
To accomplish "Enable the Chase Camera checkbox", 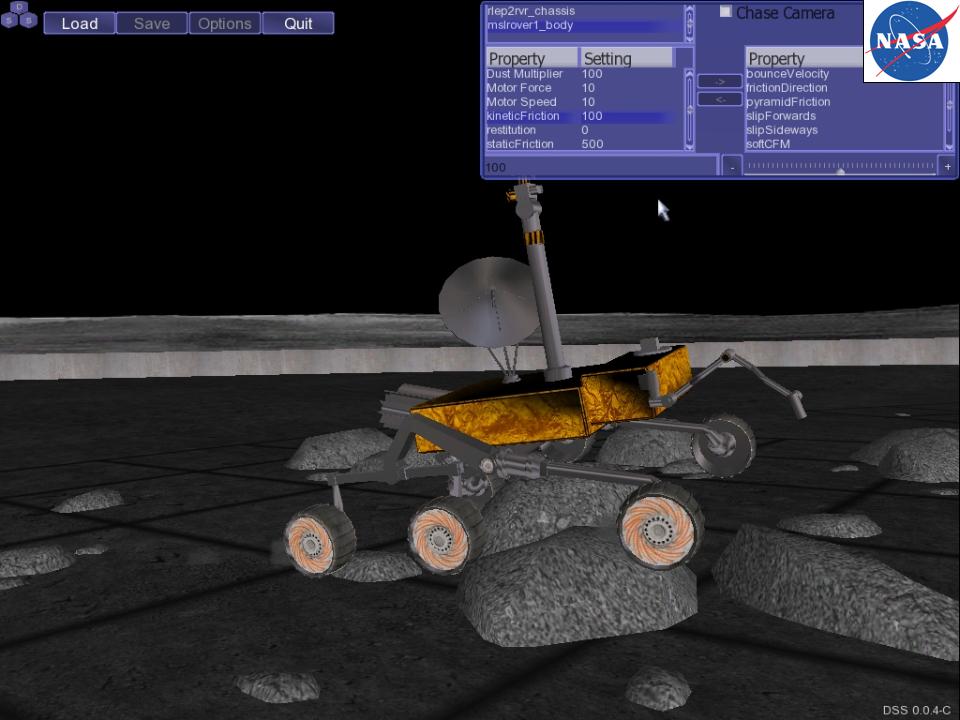I will pos(726,12).
